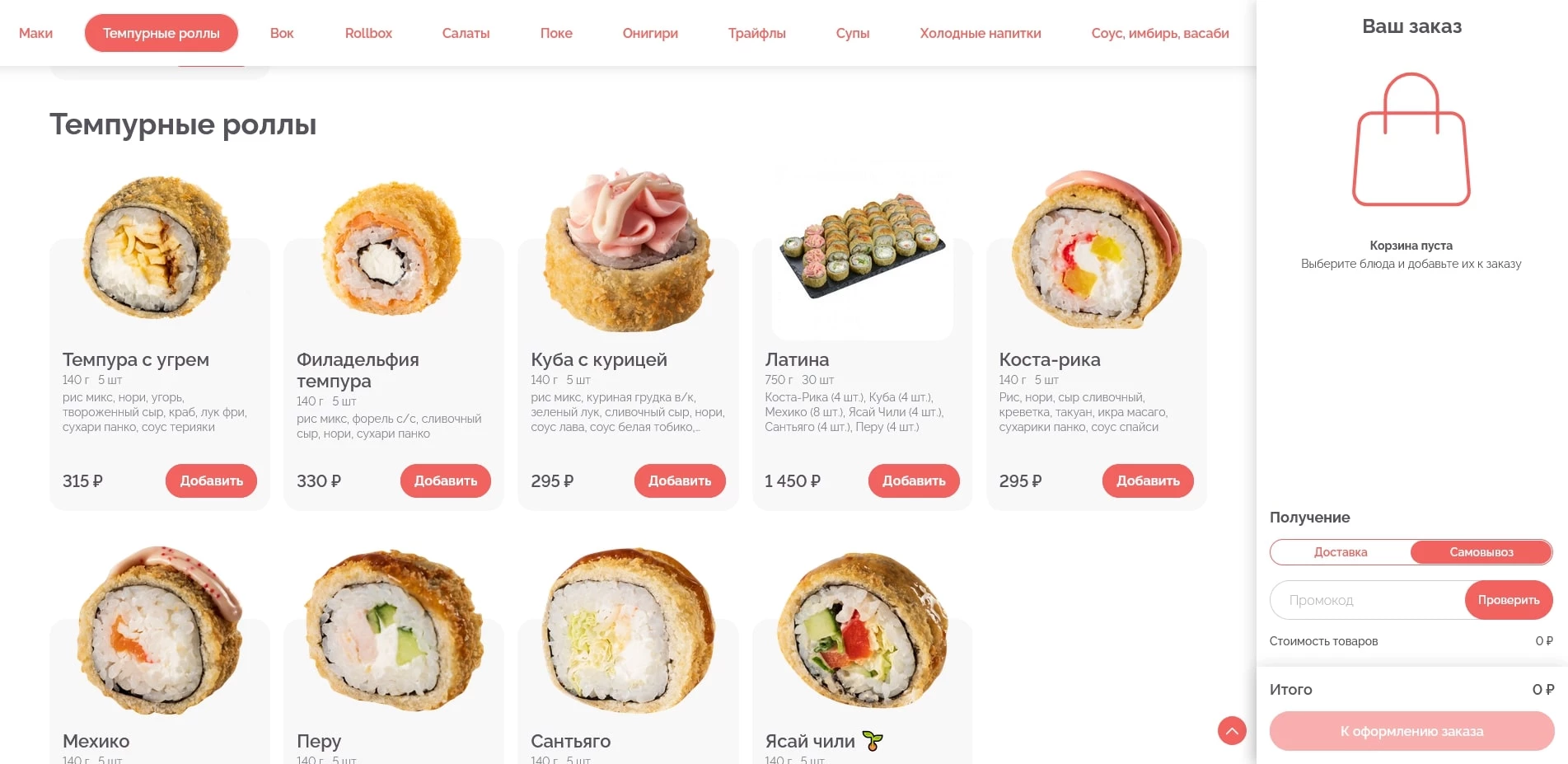The width and height of the screenshot is (1568, 764).
Task: Click the vegetarian leaf icon beside Ясай чили
Action: pos(873,741)
